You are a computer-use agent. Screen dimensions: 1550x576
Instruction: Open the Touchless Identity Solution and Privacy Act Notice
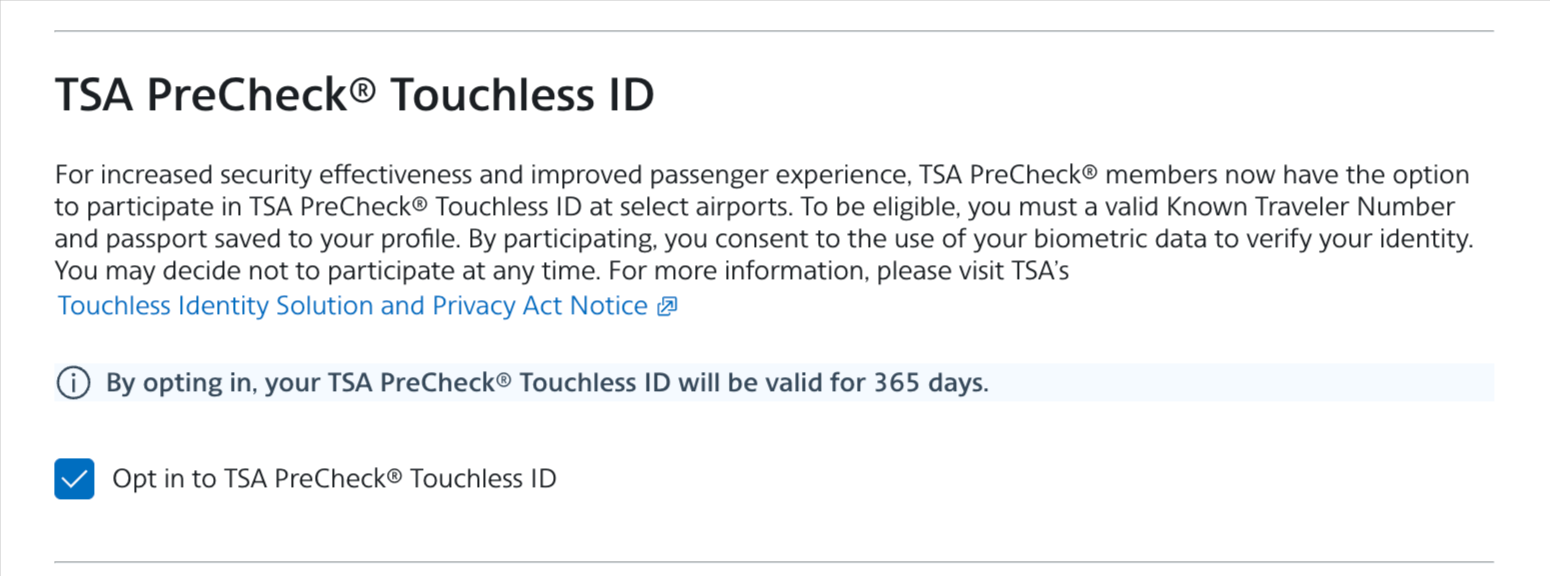(x=350, y=305)
